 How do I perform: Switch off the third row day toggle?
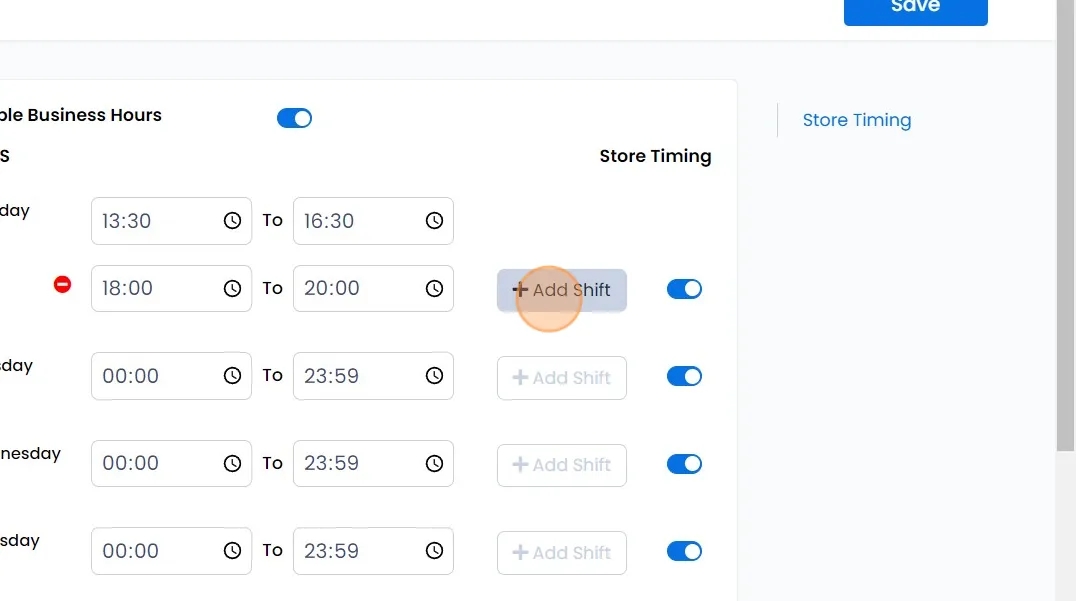point(684,376)
